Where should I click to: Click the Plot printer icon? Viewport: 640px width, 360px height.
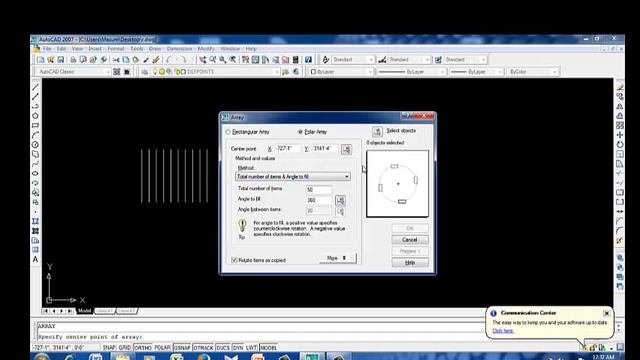tap(73, 60)
